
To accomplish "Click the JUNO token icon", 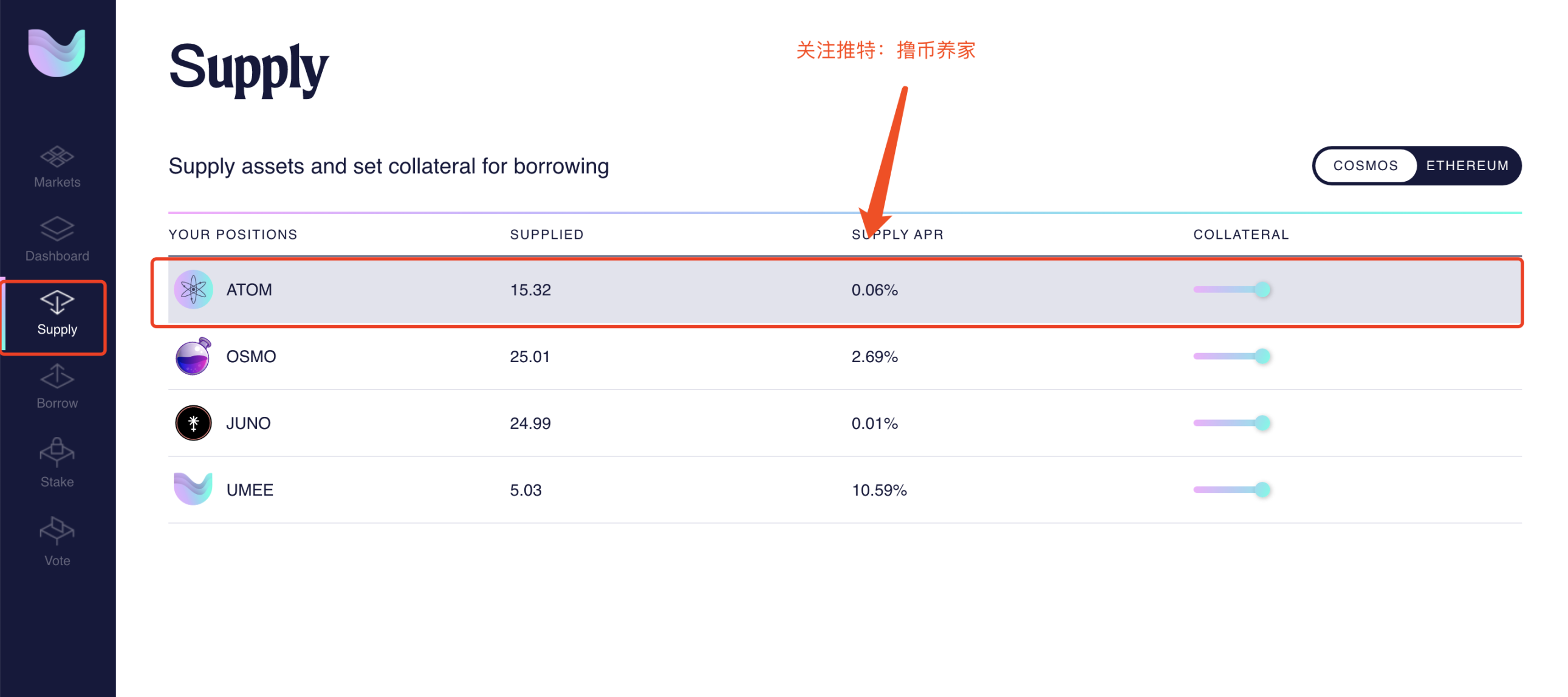I will pos(193,423).
